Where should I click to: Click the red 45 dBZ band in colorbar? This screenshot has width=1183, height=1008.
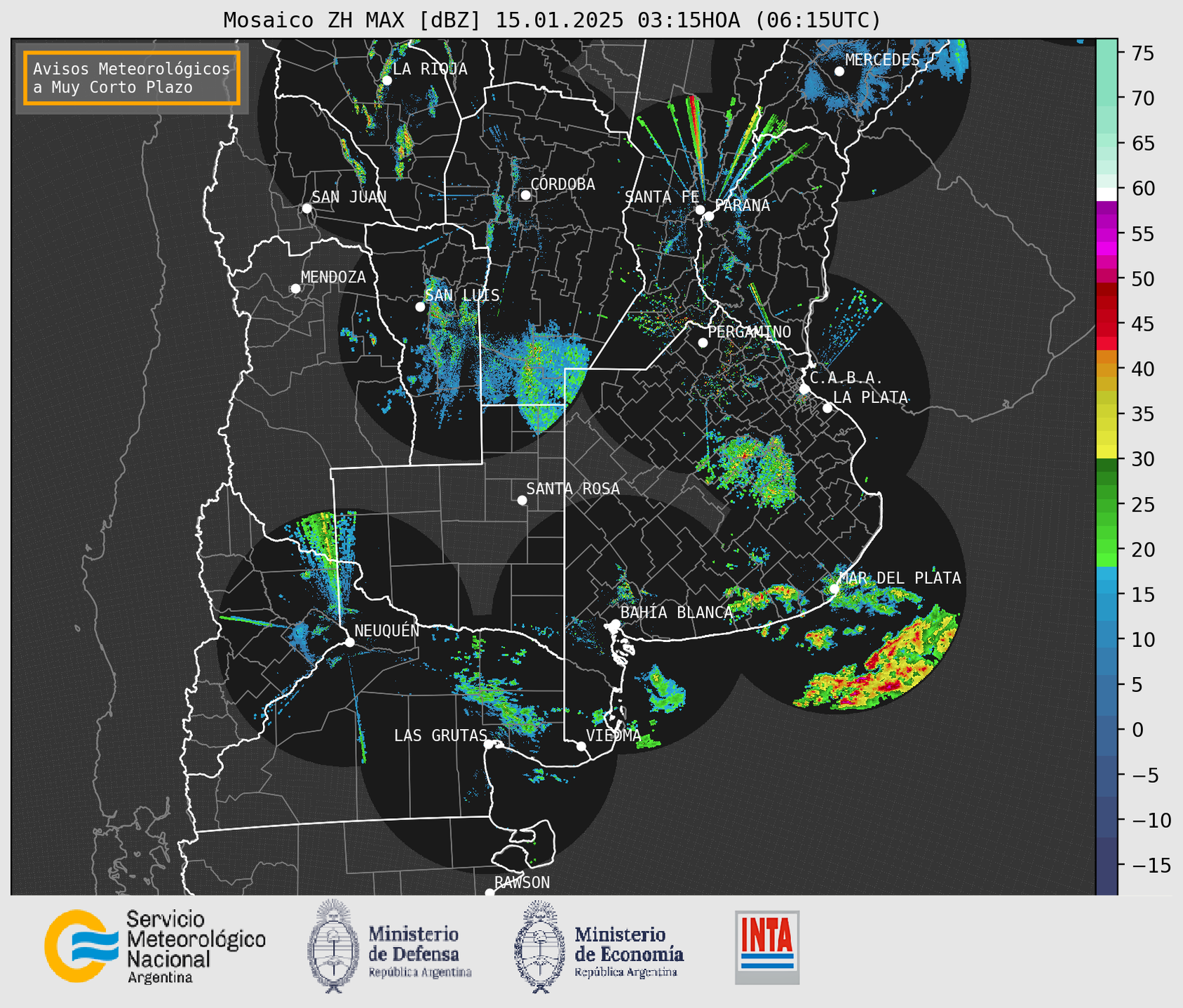[x=1107, y=324]
